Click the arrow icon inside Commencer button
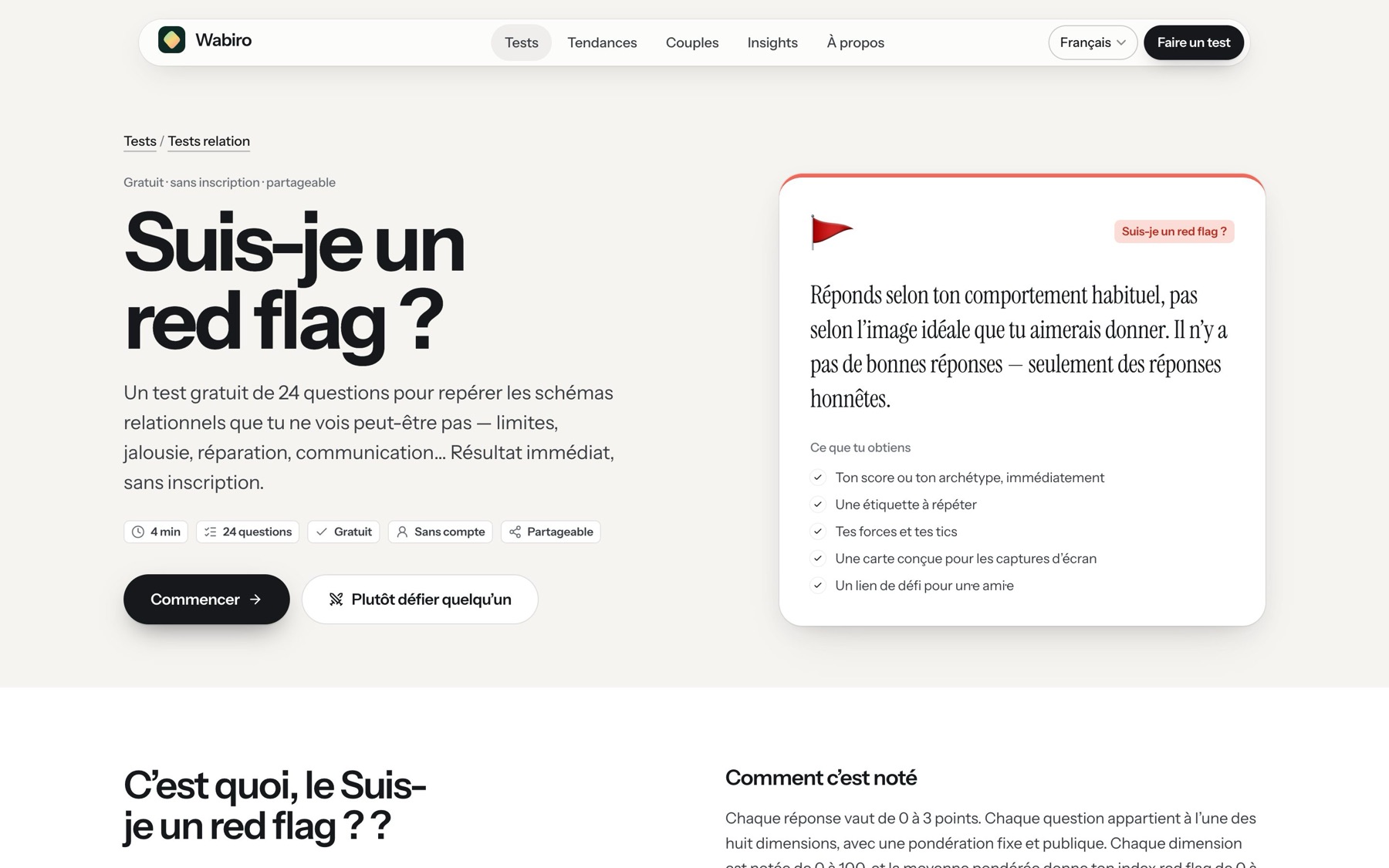 255,599
